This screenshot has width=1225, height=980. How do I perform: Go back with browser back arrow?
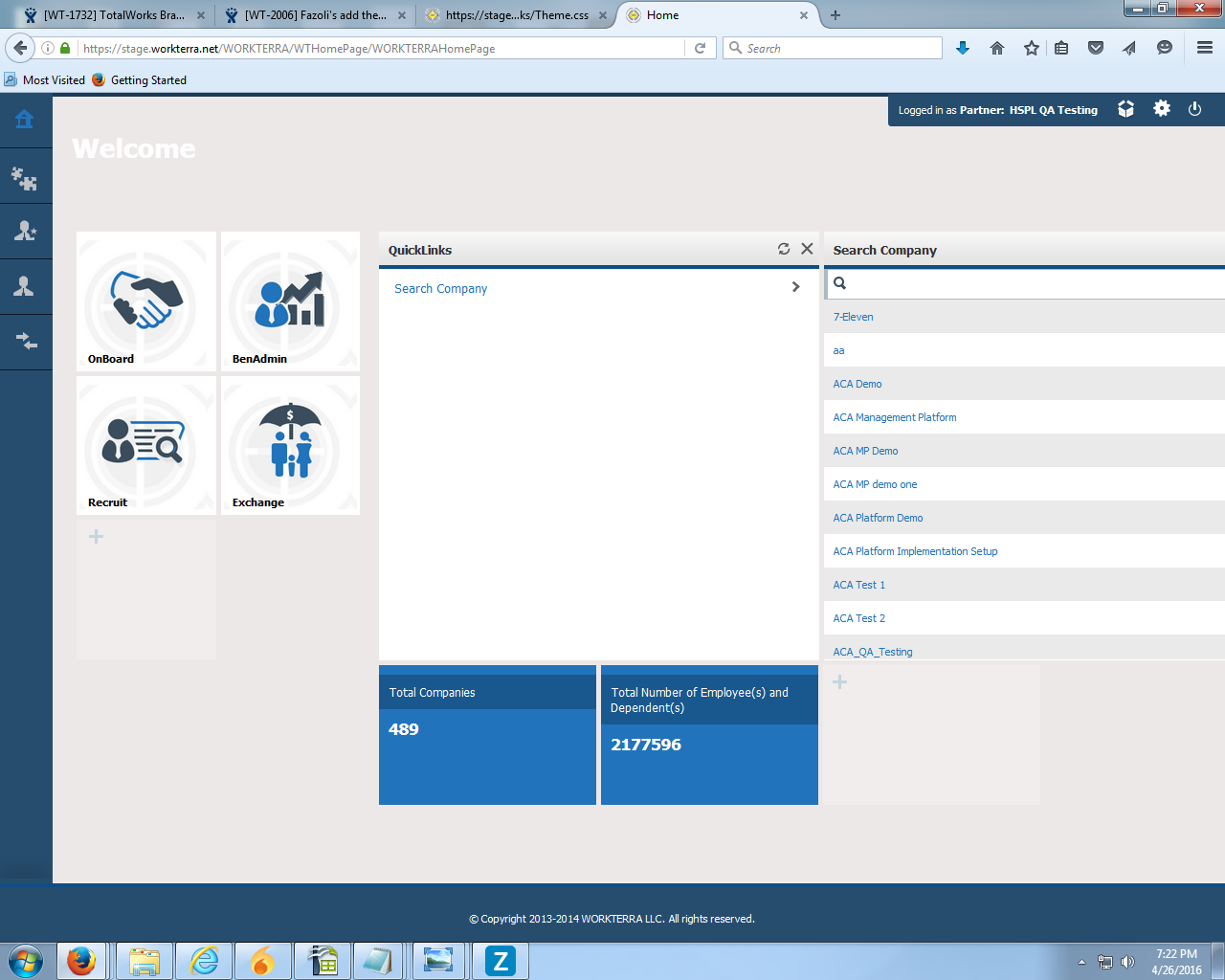[20, 48]
